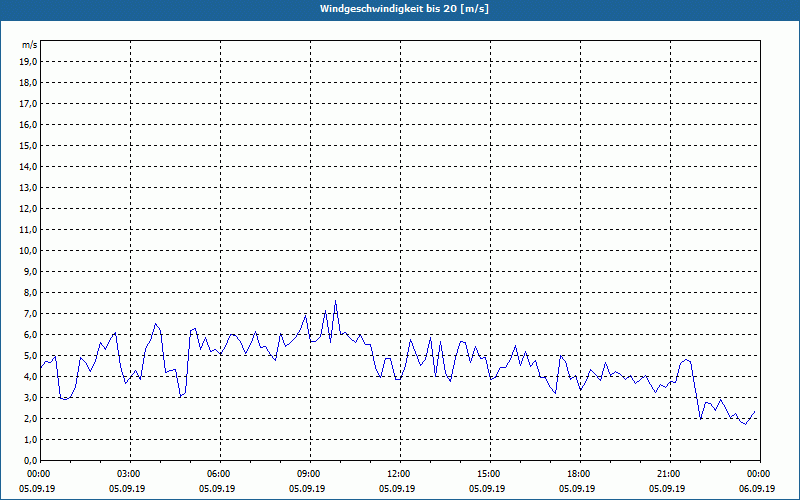Click the 15,0 y-axis label
Viewport: 800px width, 500px height.
28,145
